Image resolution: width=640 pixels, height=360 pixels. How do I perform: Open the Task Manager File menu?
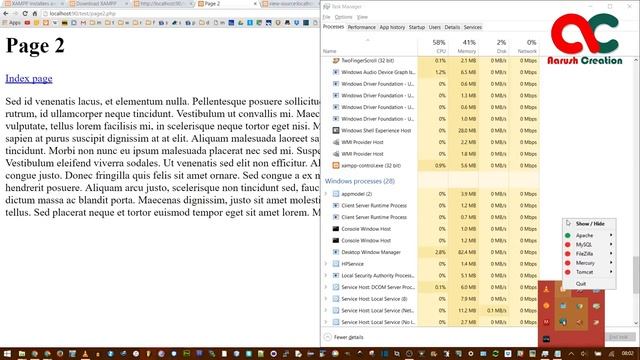click(x=326, y=17)
